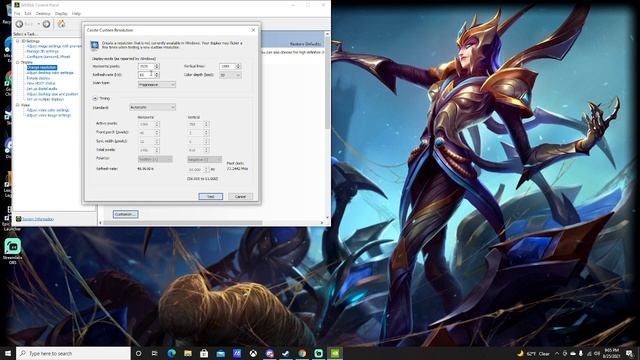This screenshot has height=360, width=640.
Task: Click the taskbar clock and date
Action: (x=611, y=353)
